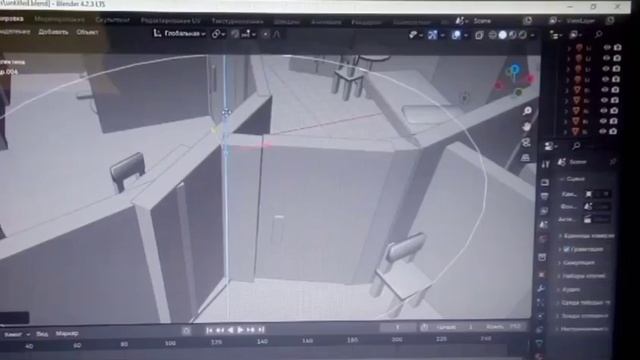
Task: Click the Камера field in Scene panel
Action: 599,194
